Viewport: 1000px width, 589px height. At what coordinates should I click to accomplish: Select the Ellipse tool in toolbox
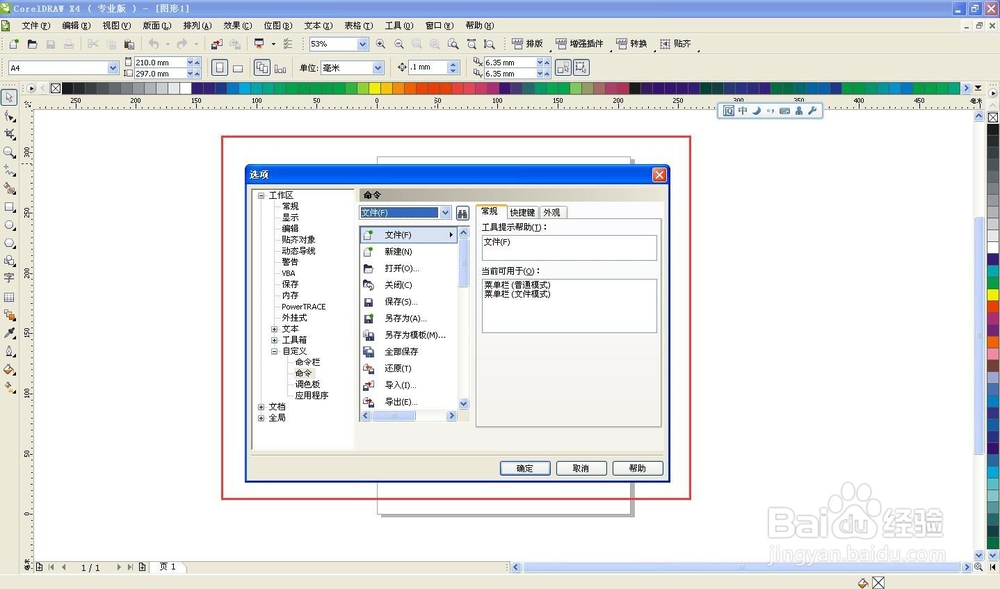point(9,225)
